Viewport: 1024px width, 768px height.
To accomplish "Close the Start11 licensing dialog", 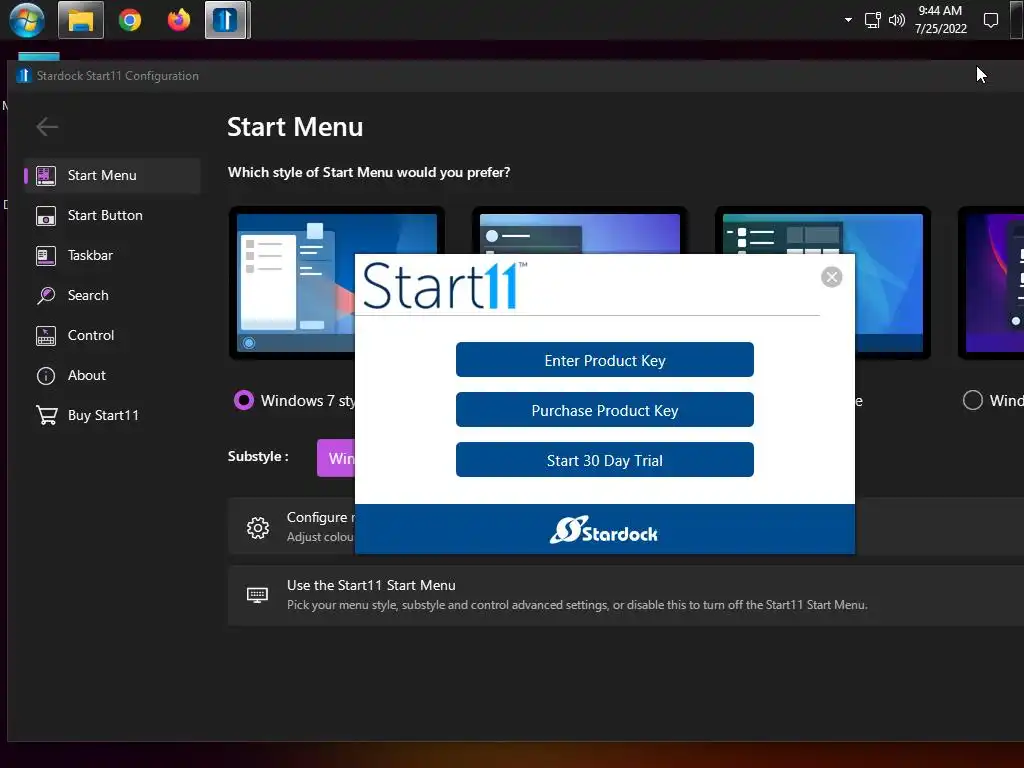I will point(831,277).
